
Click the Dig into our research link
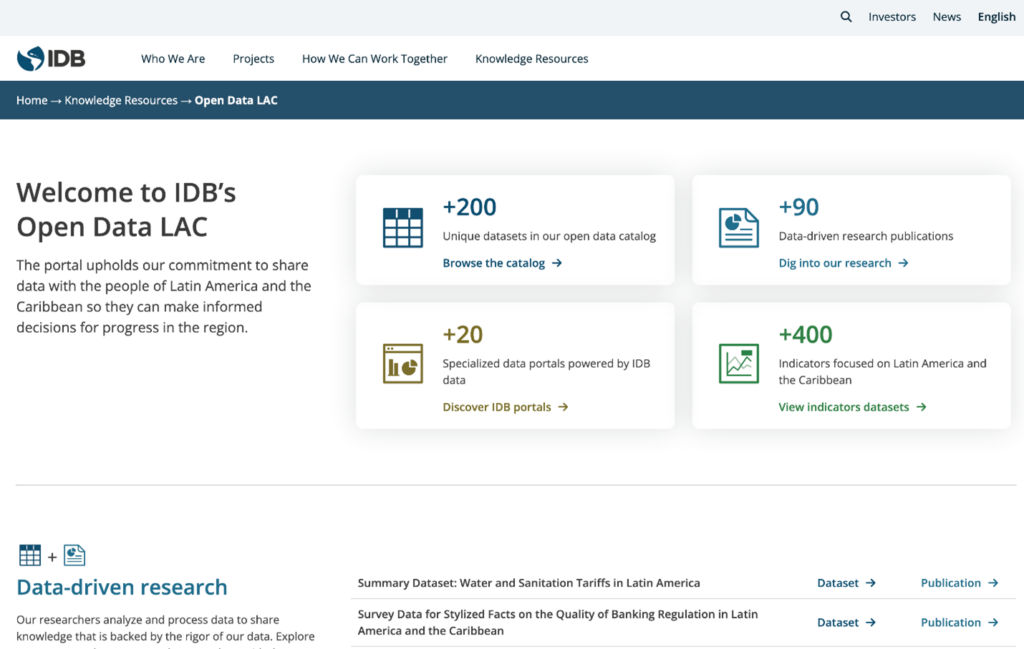point(843,263)
